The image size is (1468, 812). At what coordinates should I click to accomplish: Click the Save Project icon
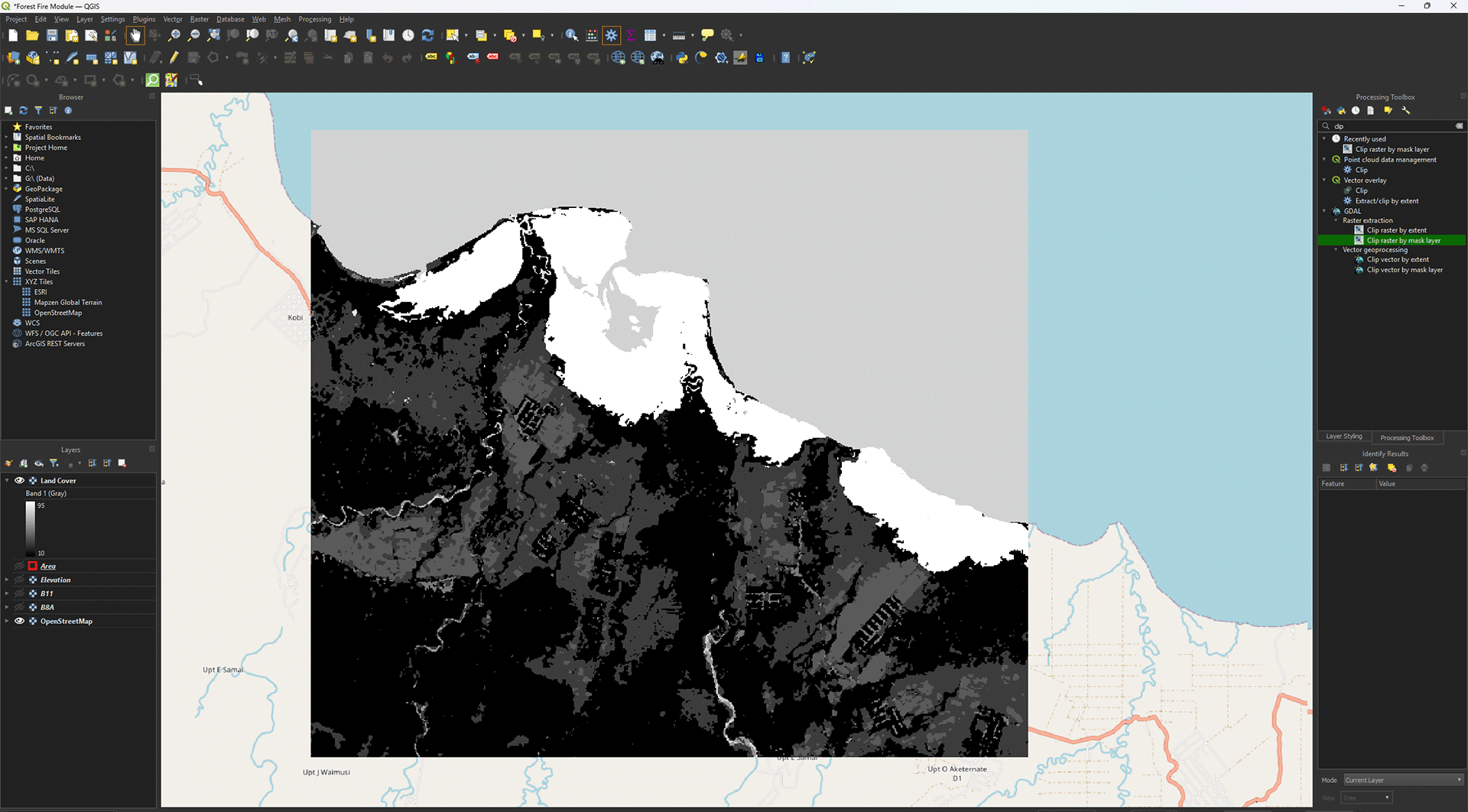click(52, 35)
